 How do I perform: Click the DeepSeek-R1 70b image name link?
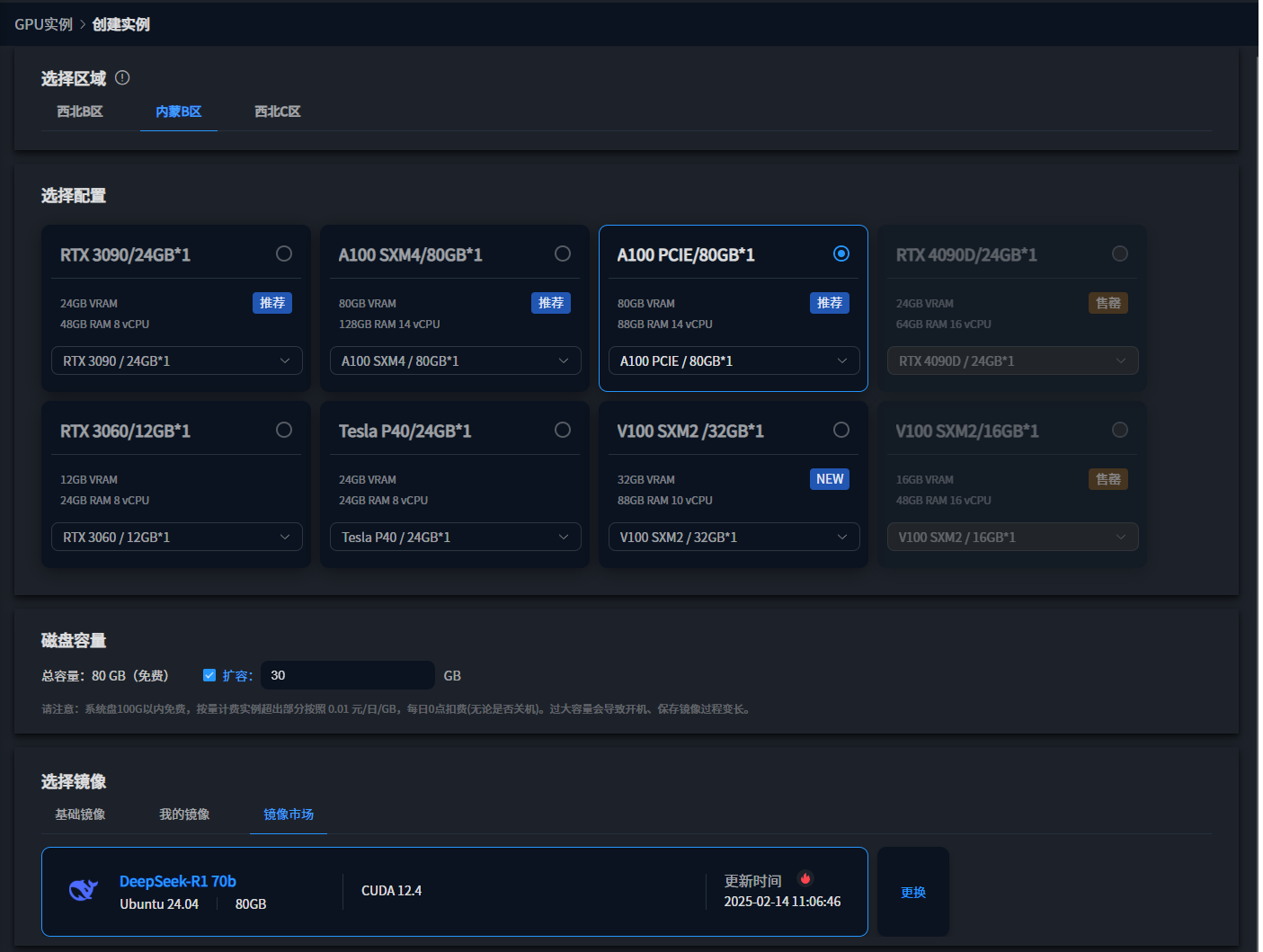178,881
